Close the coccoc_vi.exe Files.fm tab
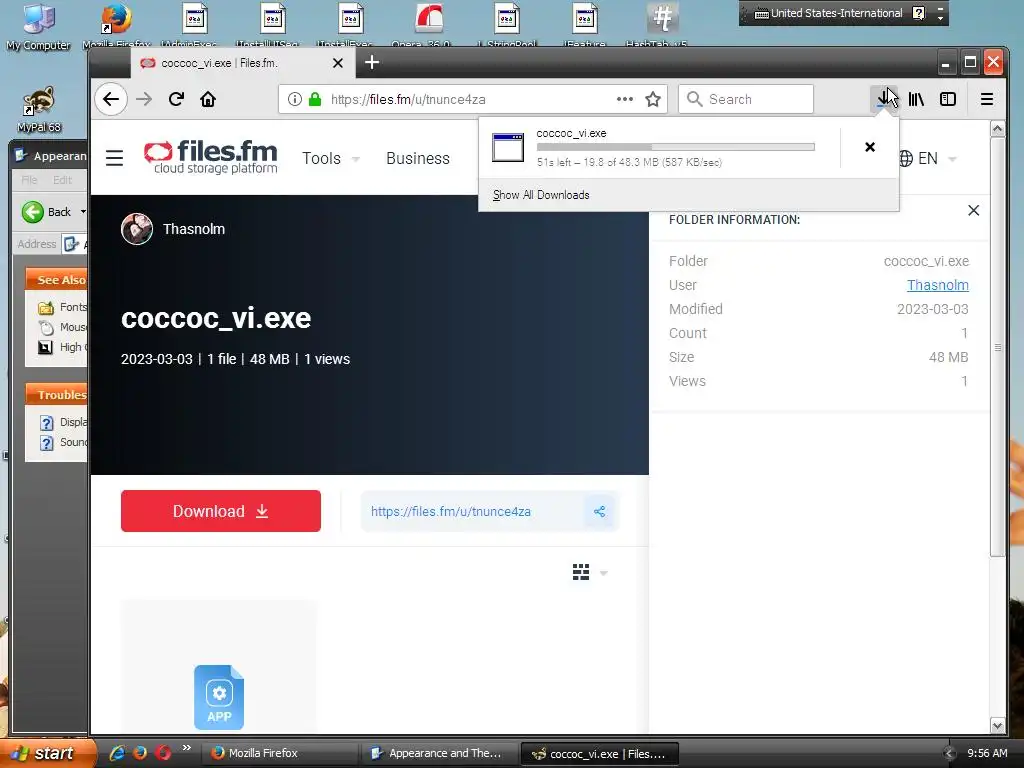 (338, 63)
